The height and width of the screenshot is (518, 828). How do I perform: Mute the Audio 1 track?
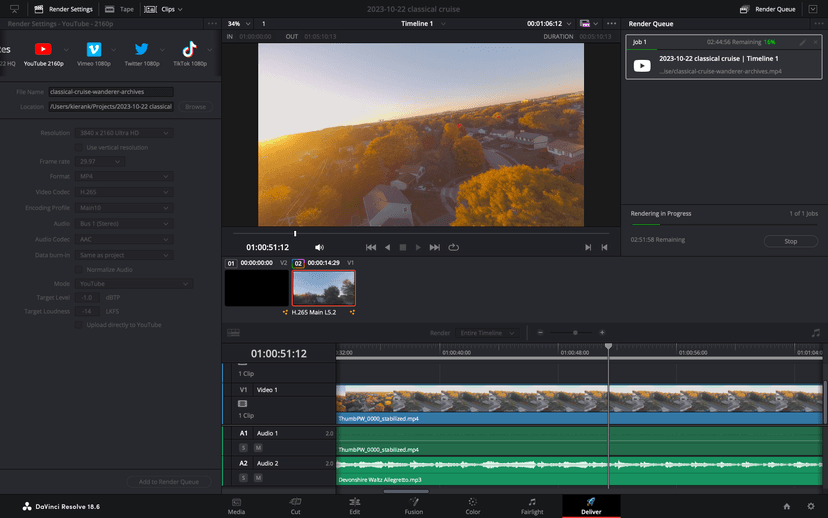[x=256, y=447]
